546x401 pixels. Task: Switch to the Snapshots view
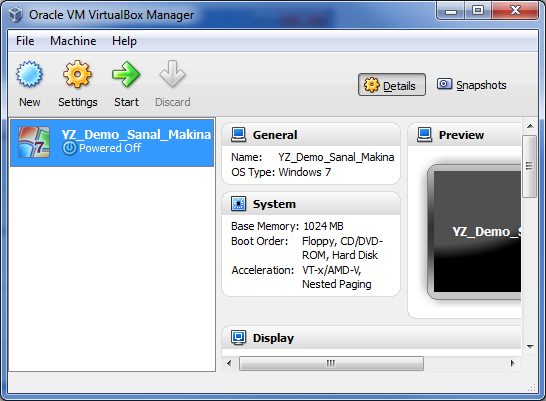pyautogui.click(x=472, y=85)
